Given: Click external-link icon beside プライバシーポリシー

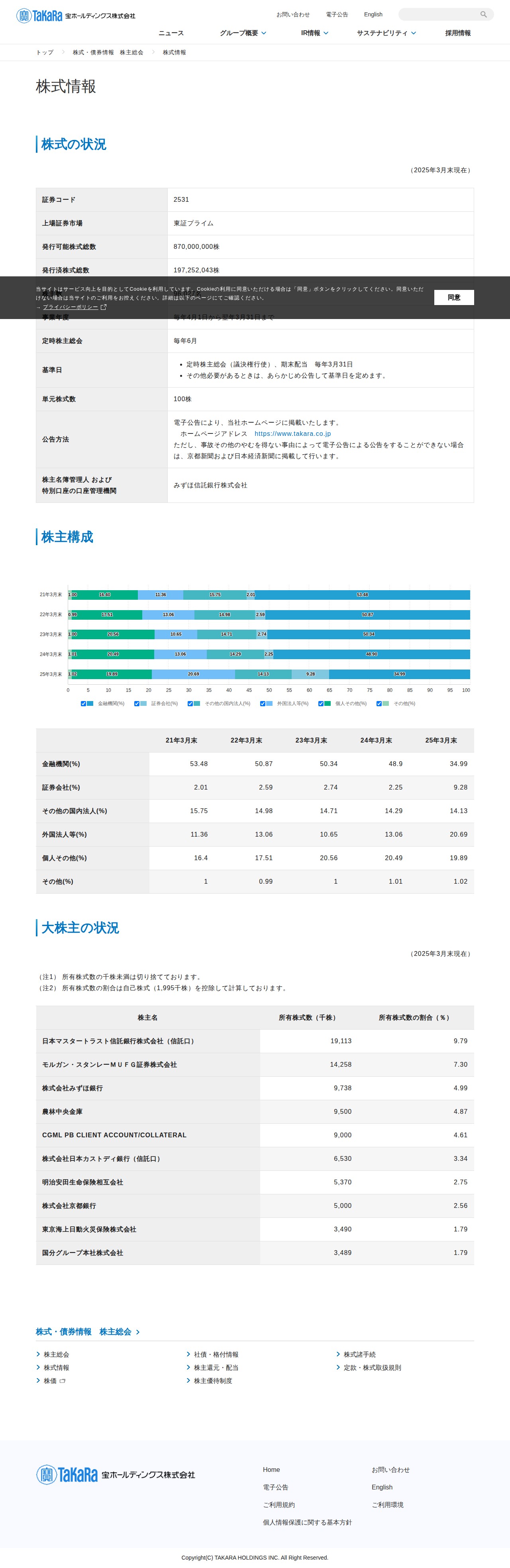Looking at the screenshot, I should tap(103, 307).
